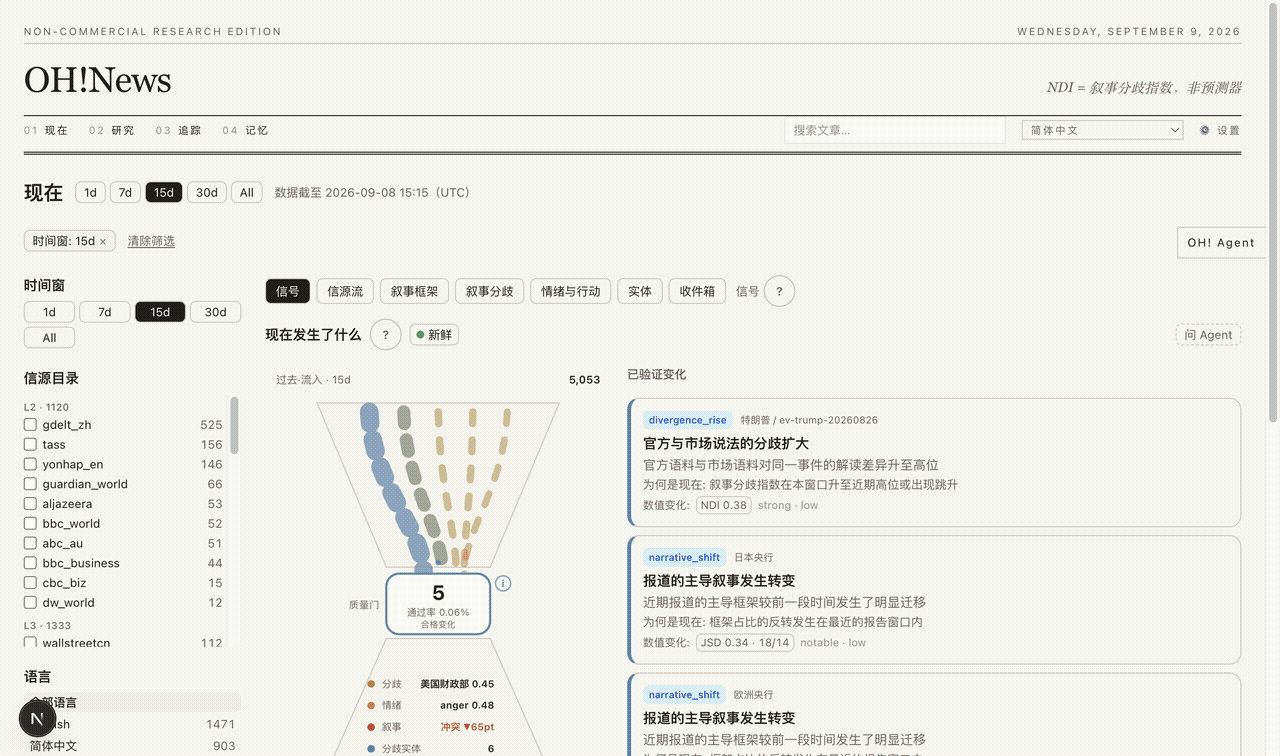
Task: Click the page vertical scrollbar
Action: coord(1273,210)
